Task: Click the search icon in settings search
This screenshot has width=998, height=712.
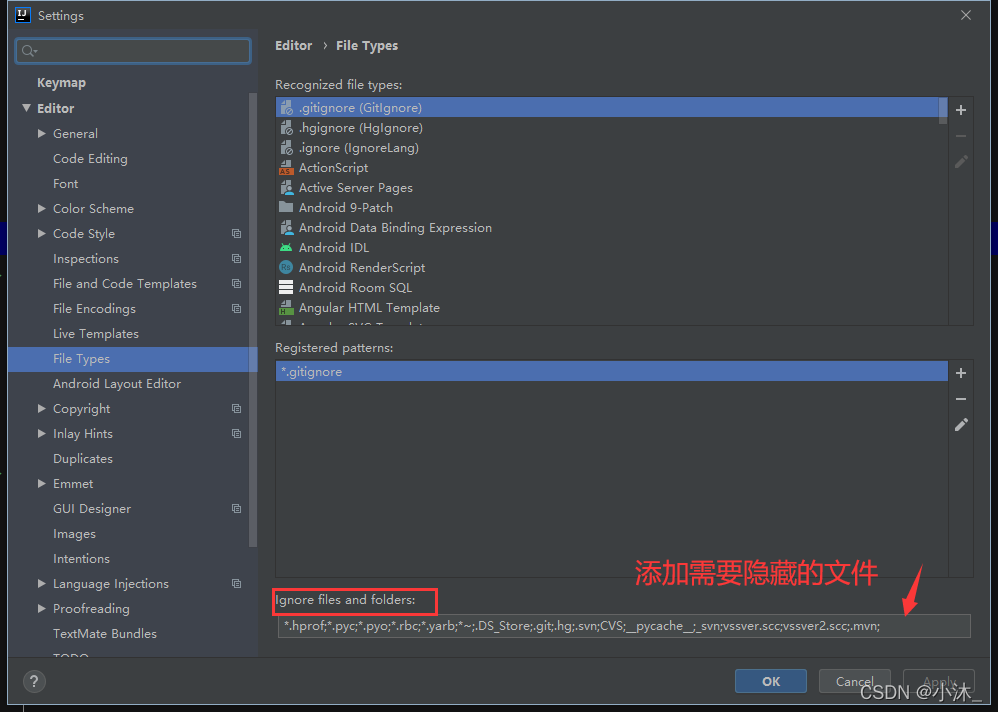Action: (29, 51)
